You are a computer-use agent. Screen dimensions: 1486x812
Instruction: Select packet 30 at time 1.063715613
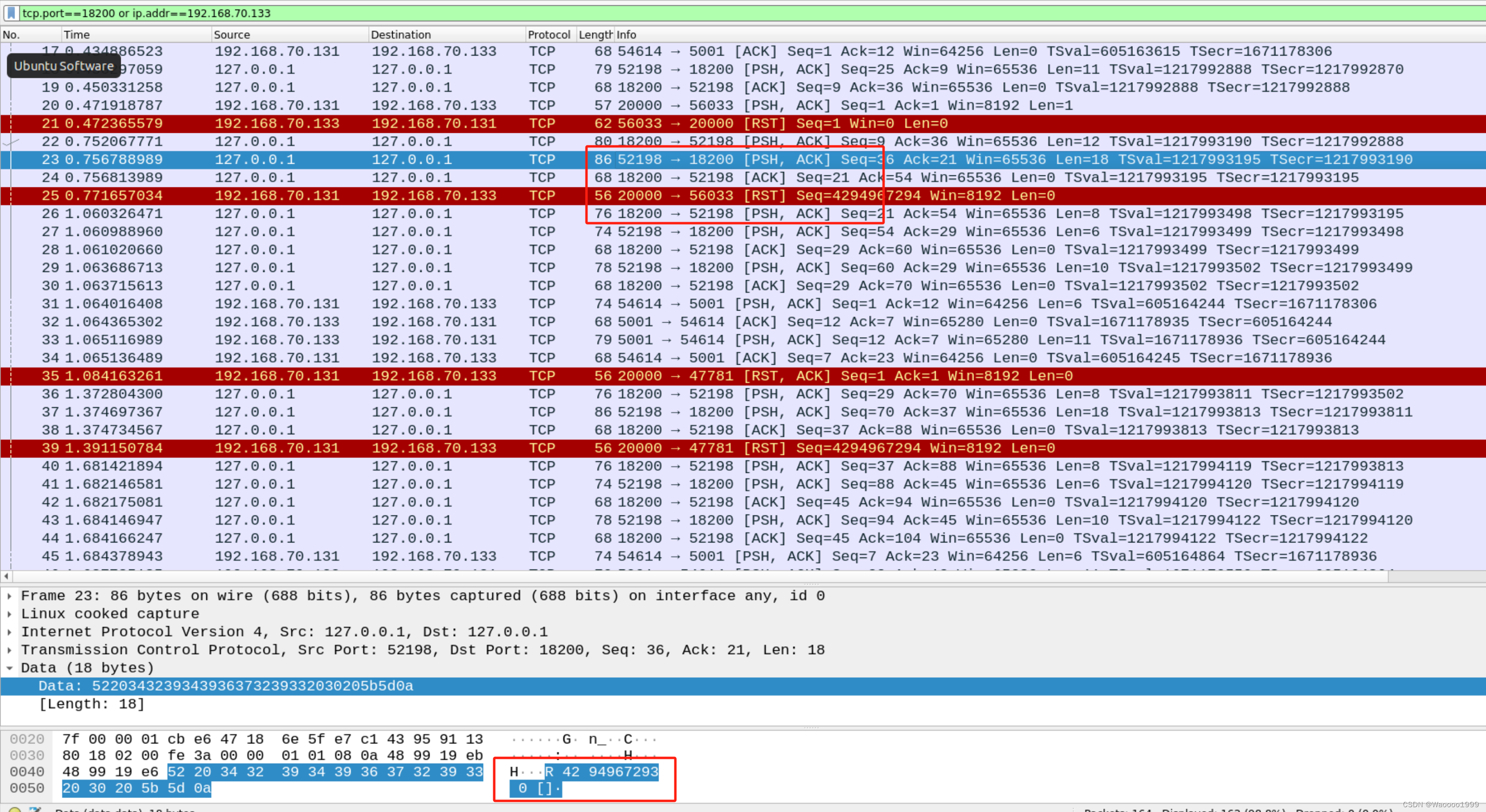pyautogui.click(x=743, y=285)
